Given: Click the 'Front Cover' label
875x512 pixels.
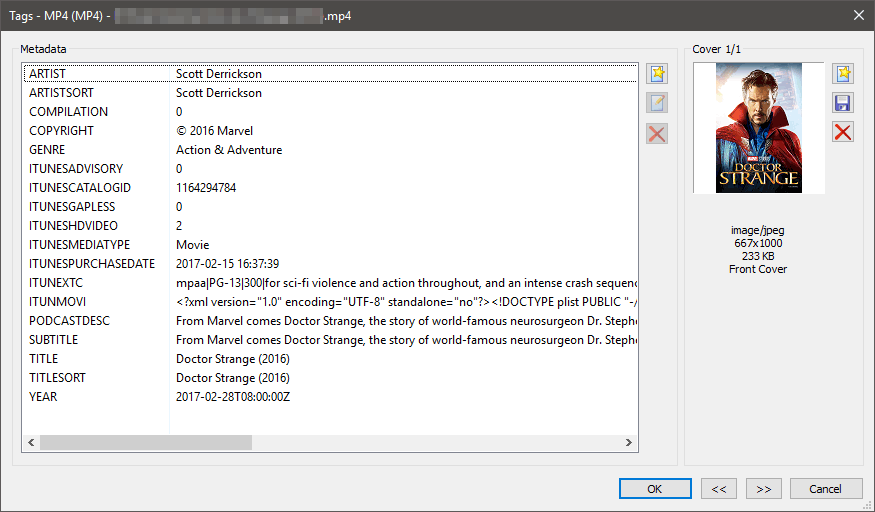Looking at the screenshot, I should click(x=758, y=269).
